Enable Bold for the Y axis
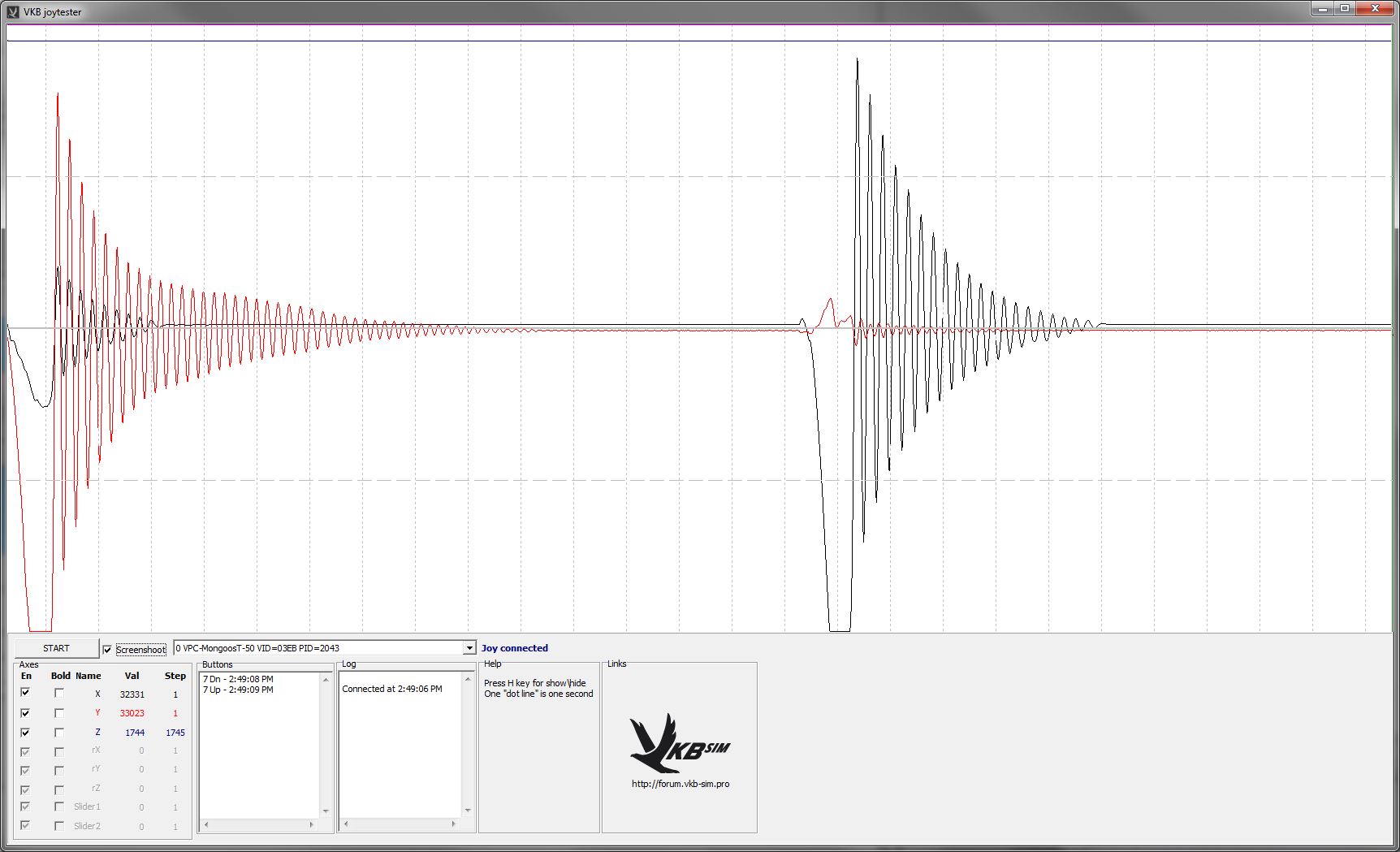Screen dimensions: 1400x852 tap(59, 712)
